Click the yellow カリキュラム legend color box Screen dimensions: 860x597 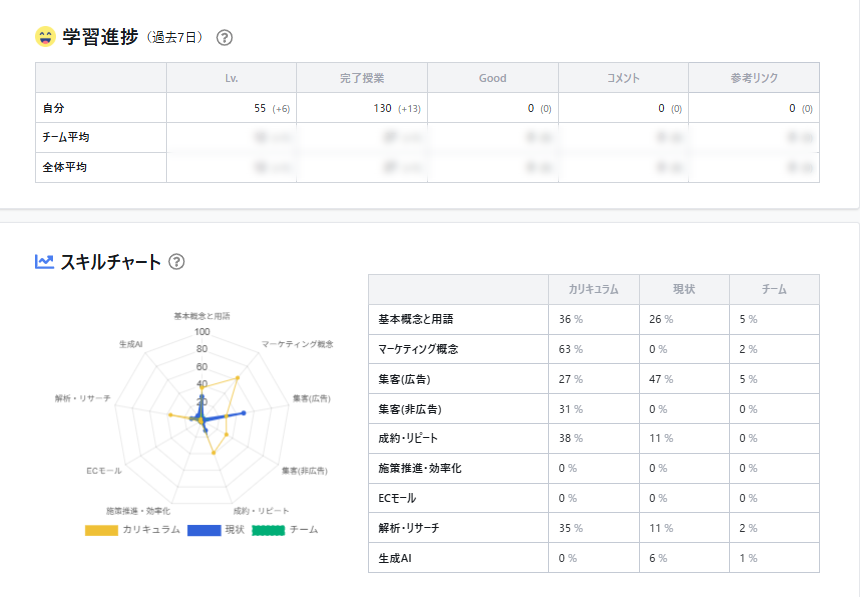click(101, 529)
